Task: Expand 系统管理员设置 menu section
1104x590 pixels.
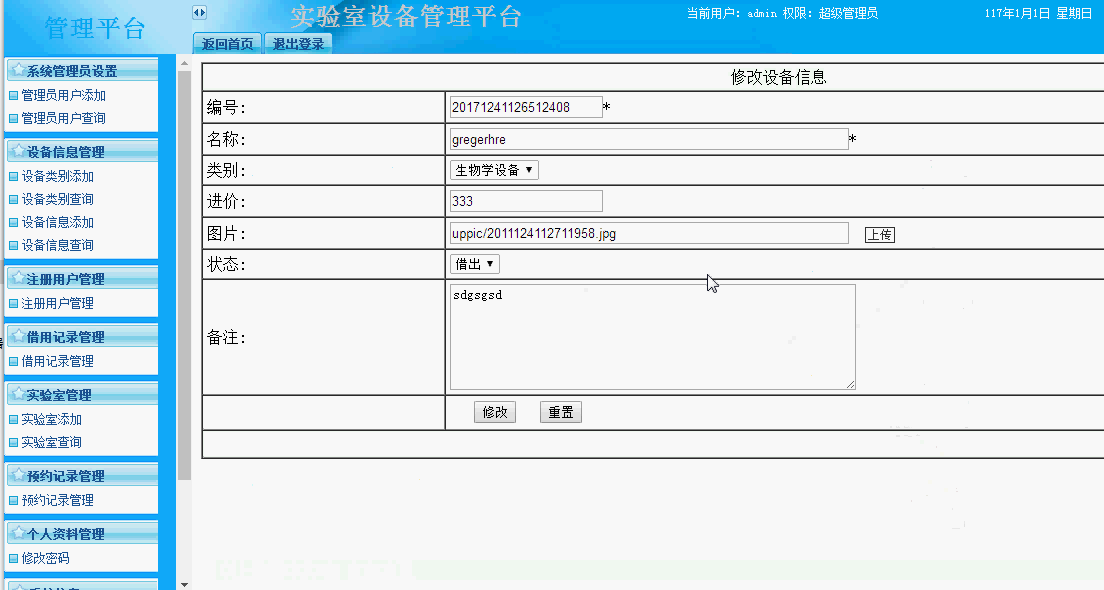Action: 82,70
